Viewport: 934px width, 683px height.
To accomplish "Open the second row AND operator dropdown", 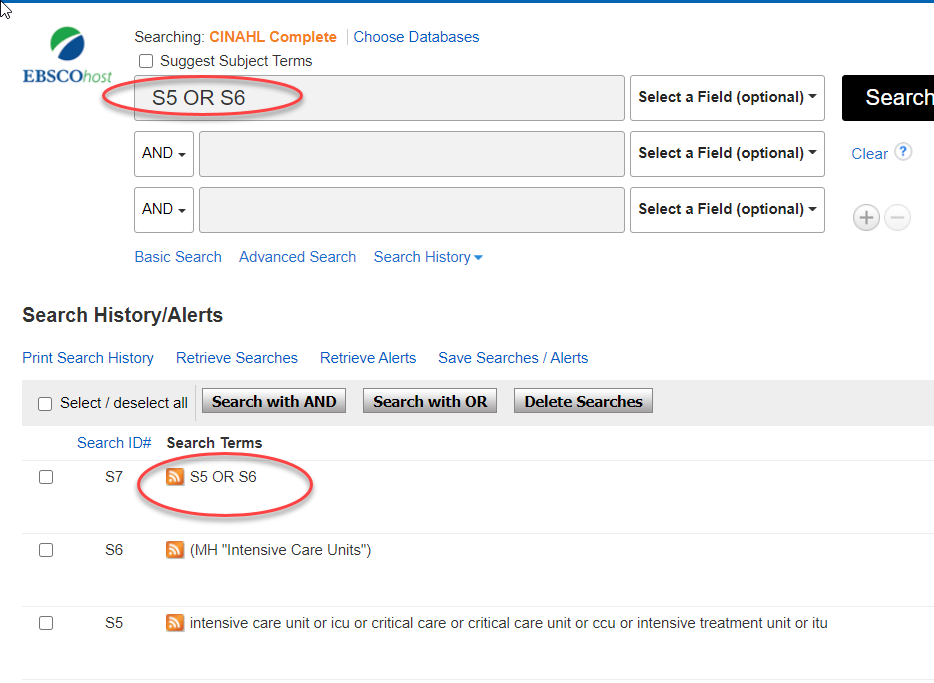I will click(x=164, y=154).
